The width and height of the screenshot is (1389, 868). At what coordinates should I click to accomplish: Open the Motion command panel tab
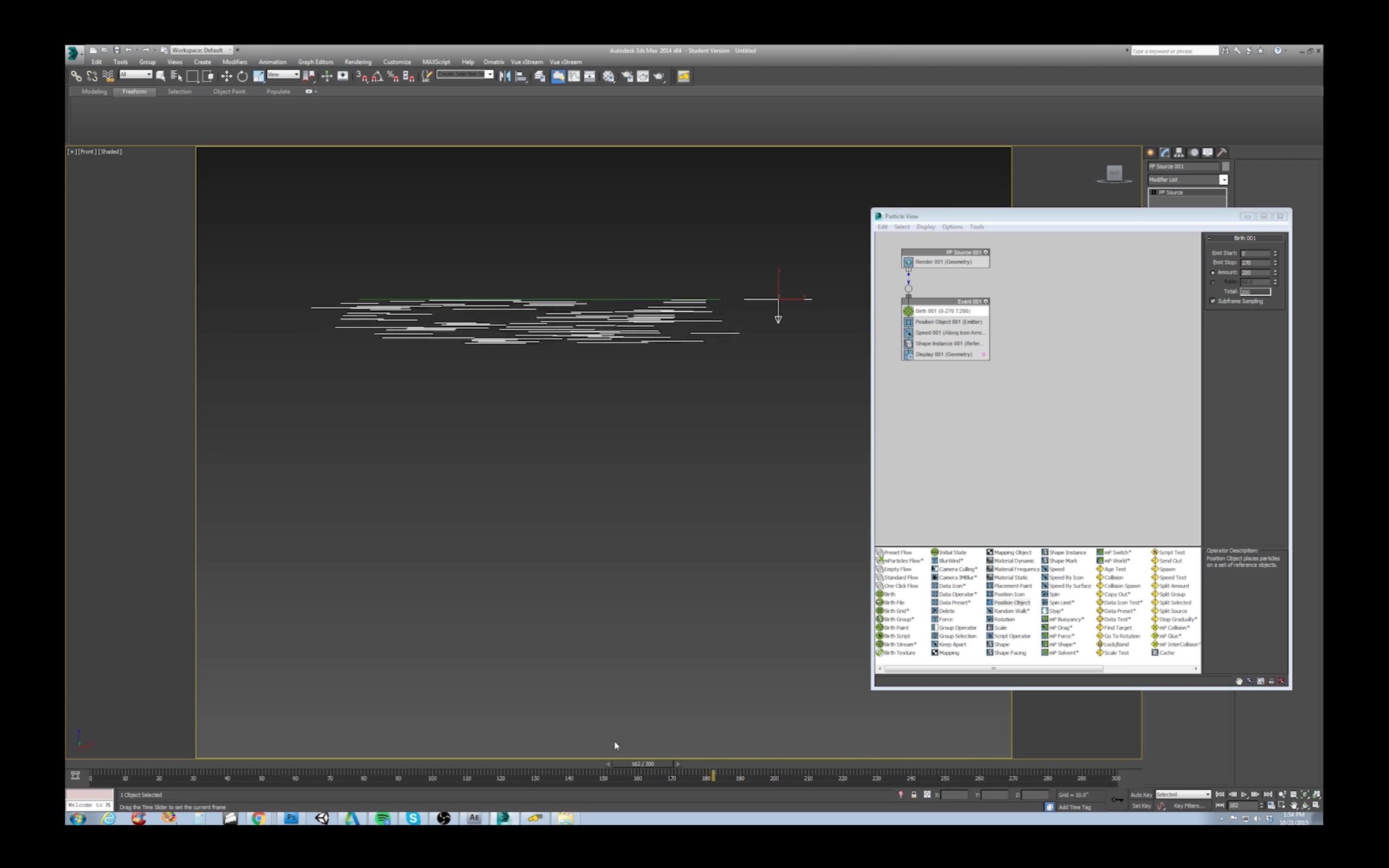click(1194, 152)
